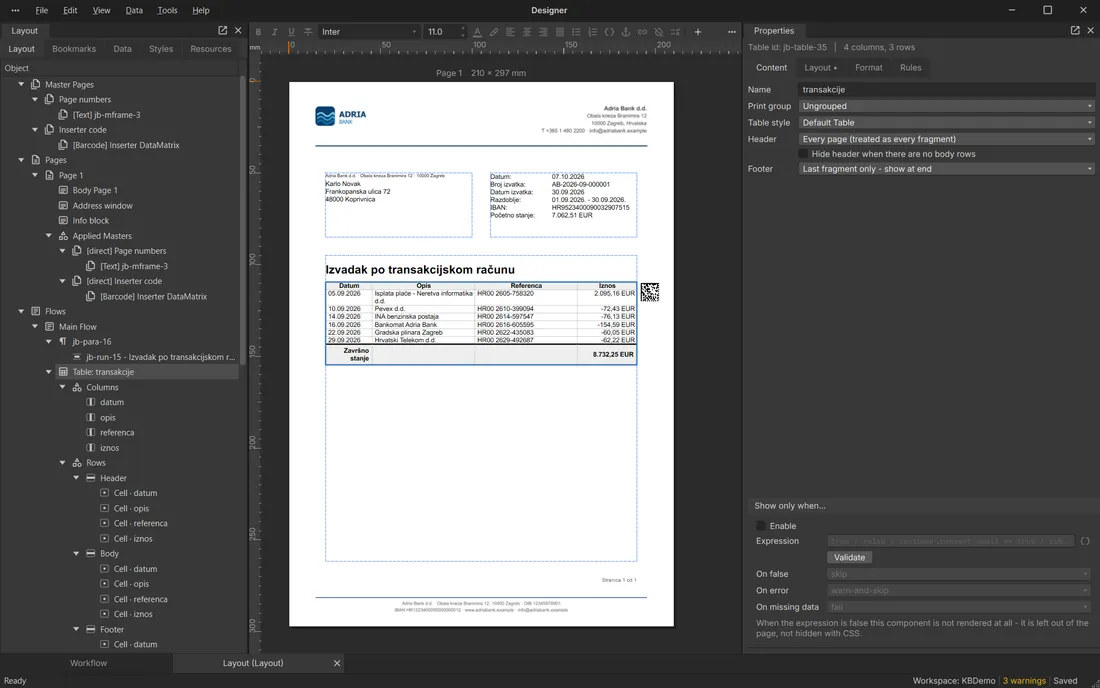This screenshot has width=1100, height=688.
Task: Click the Validate button
Action: pyautogui.click(x=849, y=558)
